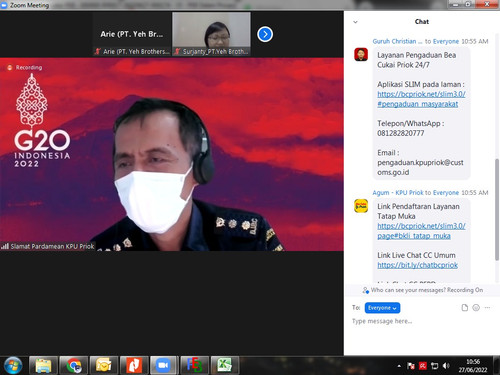Show next participants with the blue arrow
Viewport: 500px width, 375px height.
pyautogui.click(x=265, y=34)
